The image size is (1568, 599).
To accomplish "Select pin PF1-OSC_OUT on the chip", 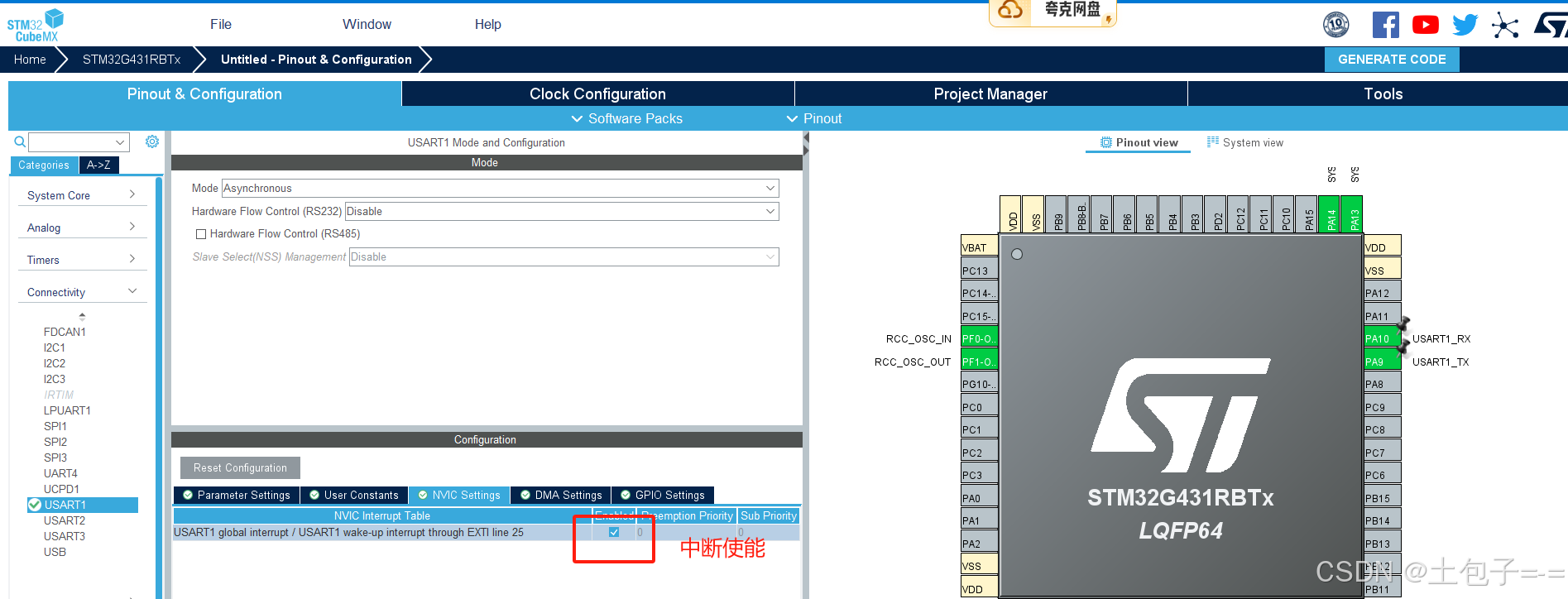I will coord(980,362).
